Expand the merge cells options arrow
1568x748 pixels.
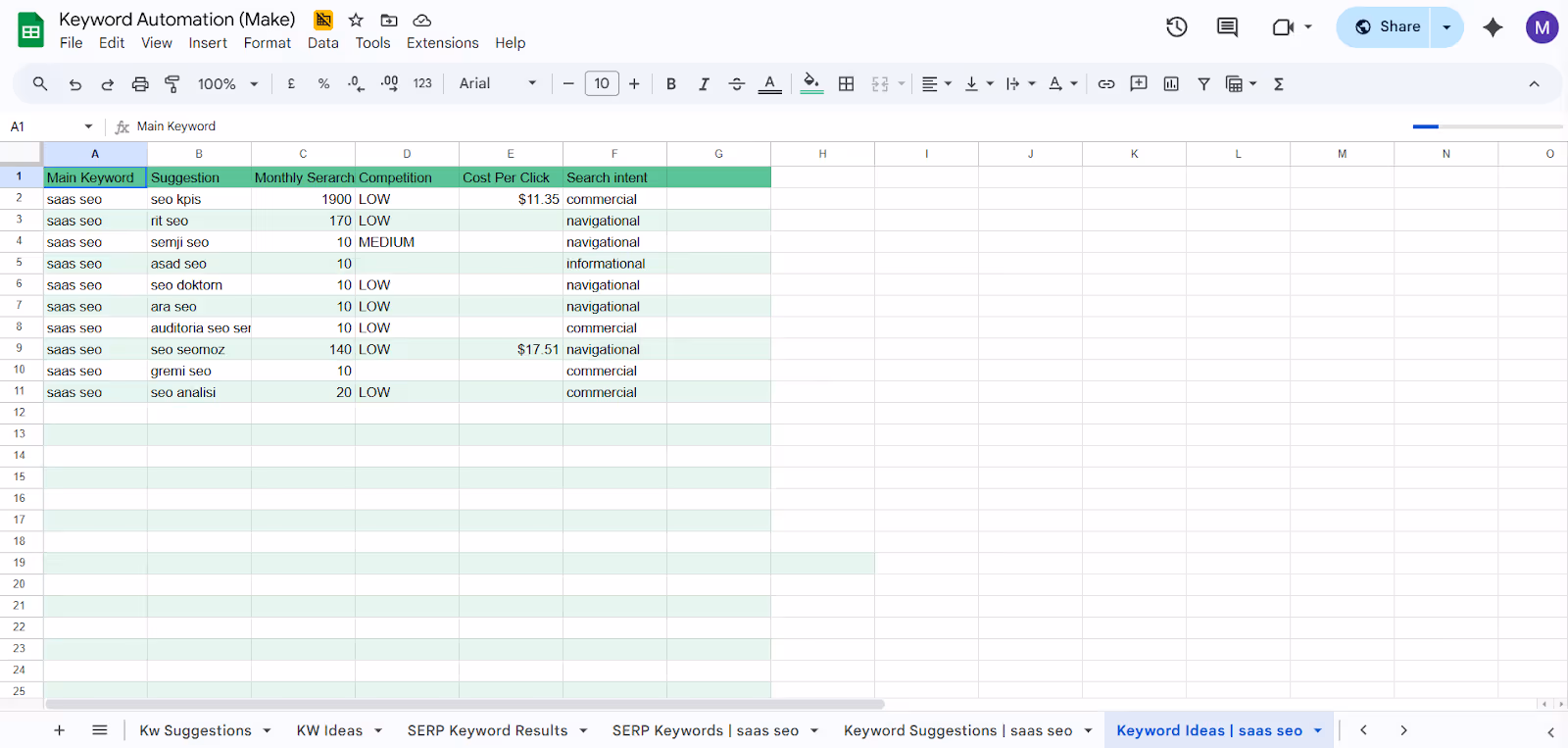[902, 84]
